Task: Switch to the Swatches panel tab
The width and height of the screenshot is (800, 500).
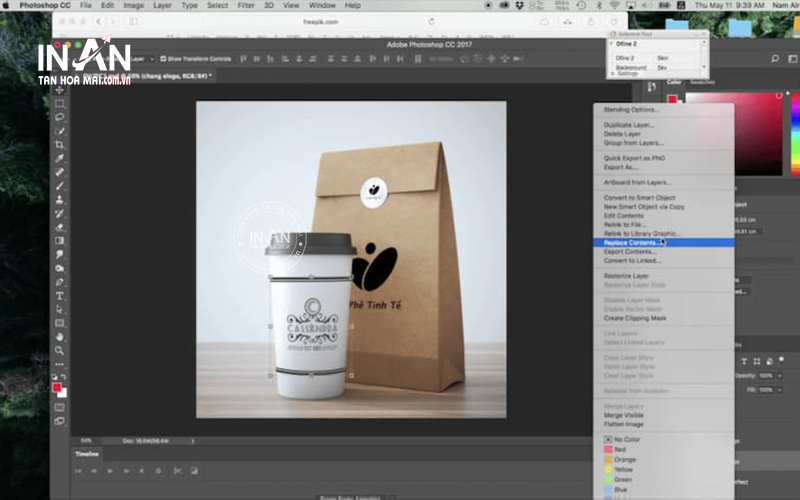Action: (x=703, y=82)
